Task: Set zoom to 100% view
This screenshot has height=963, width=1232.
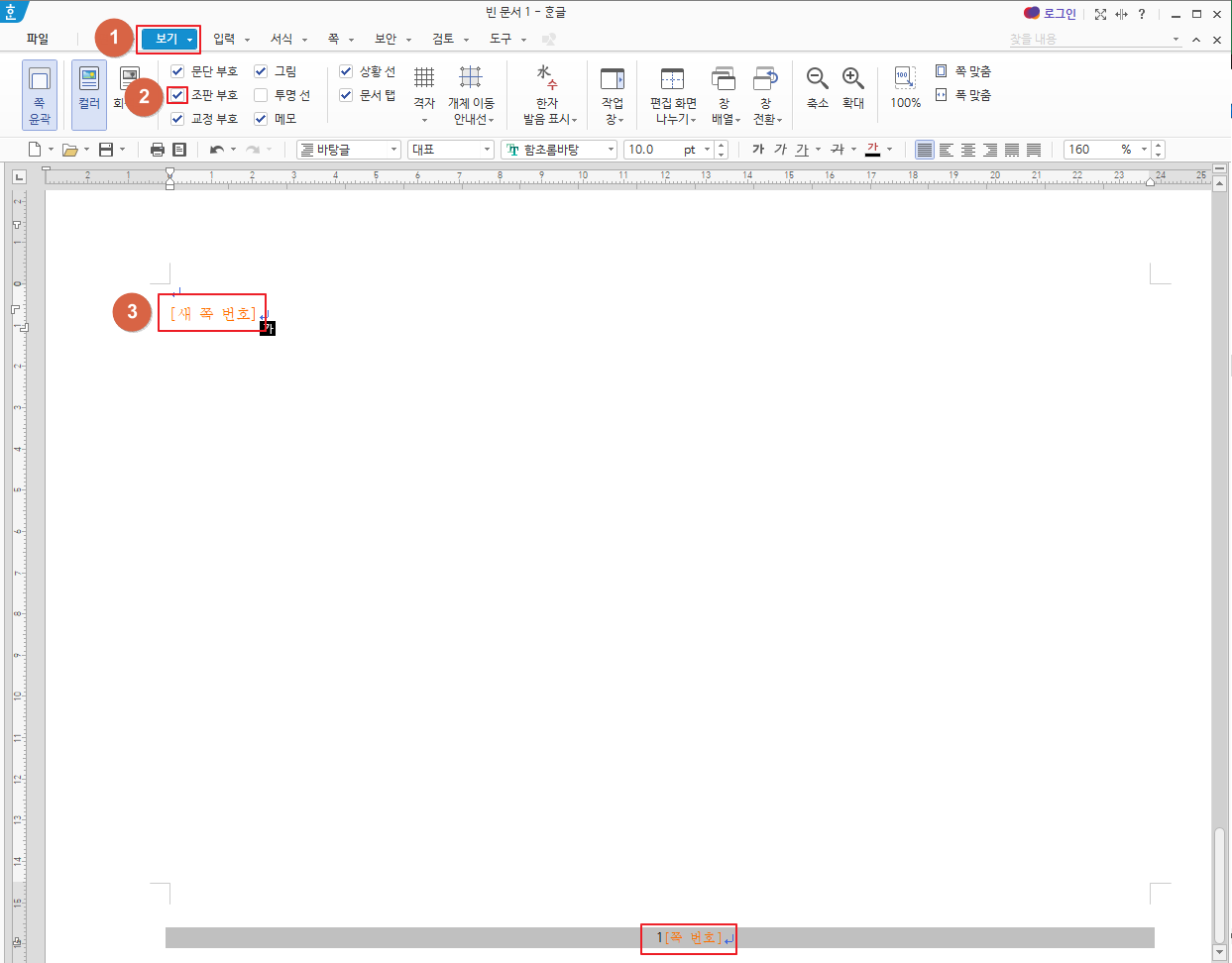Action: click(905, 87)
